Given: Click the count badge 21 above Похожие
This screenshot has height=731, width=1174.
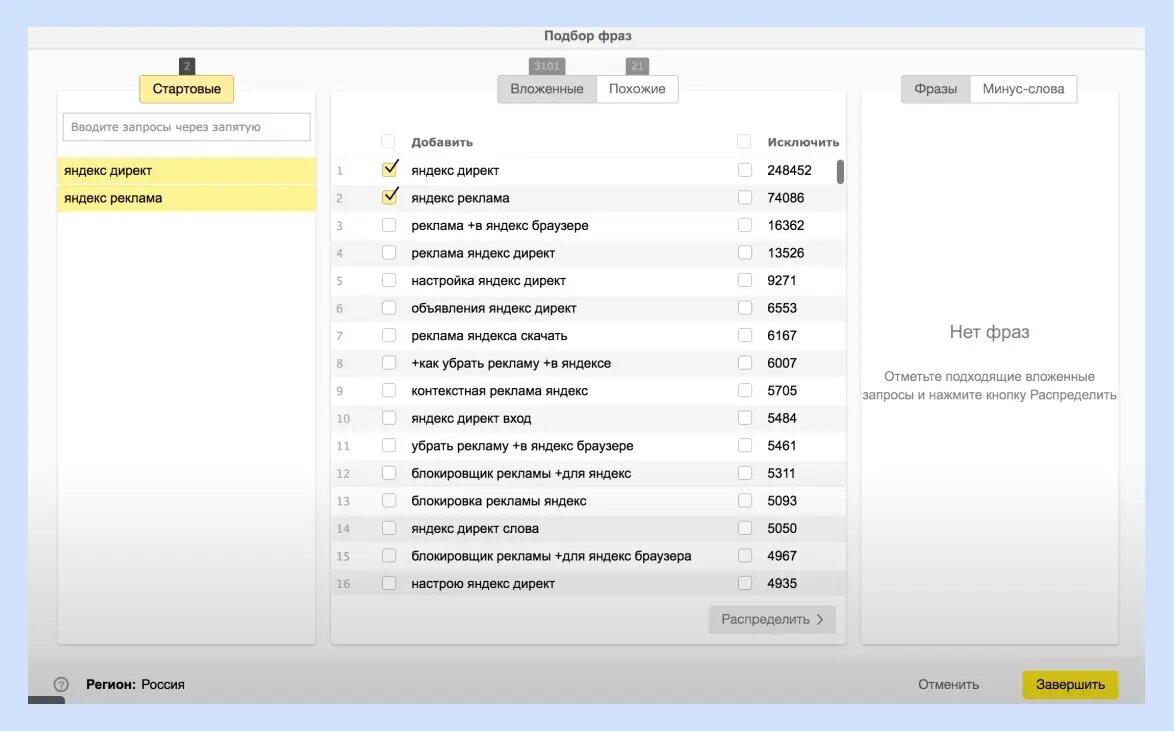Looking at the screenshot, I should (x=637, y=66).
